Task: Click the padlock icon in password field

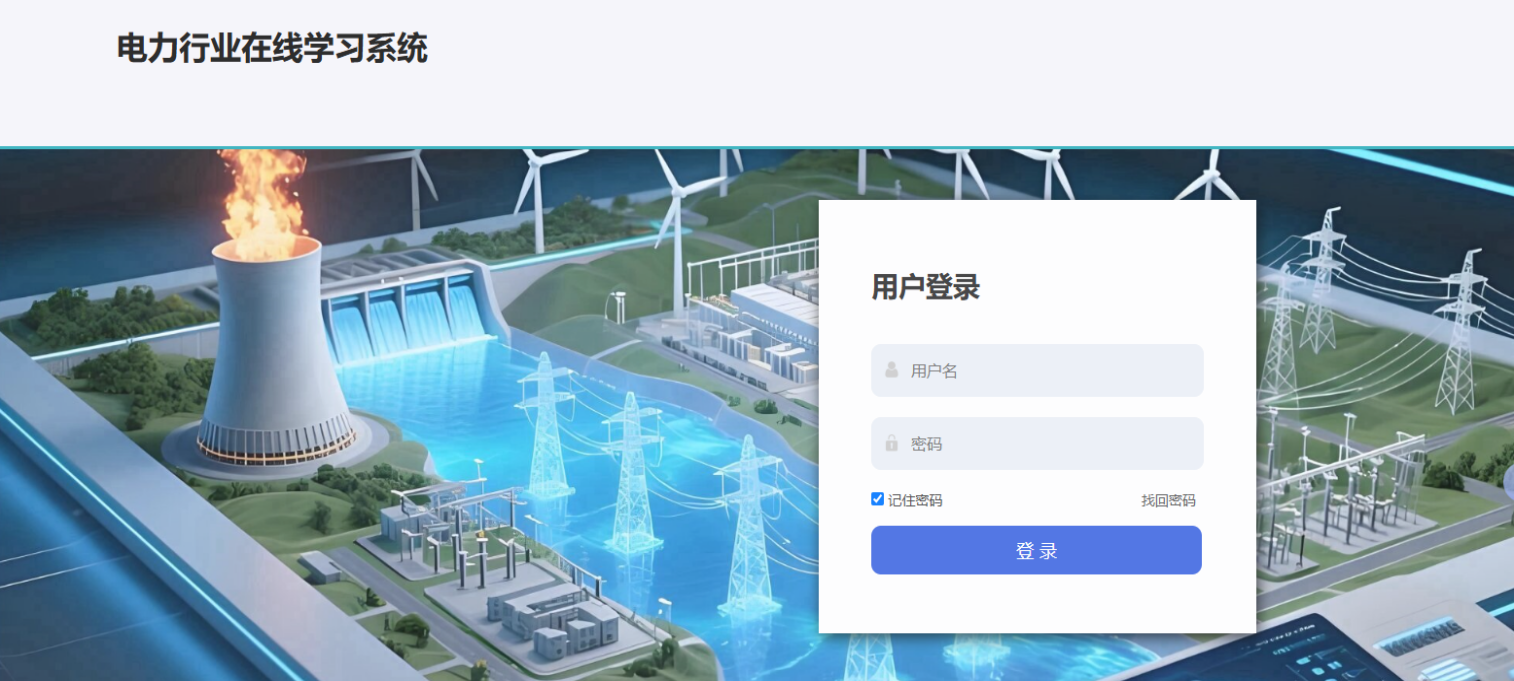Action: pyautogui.click(x=891, y=443)
